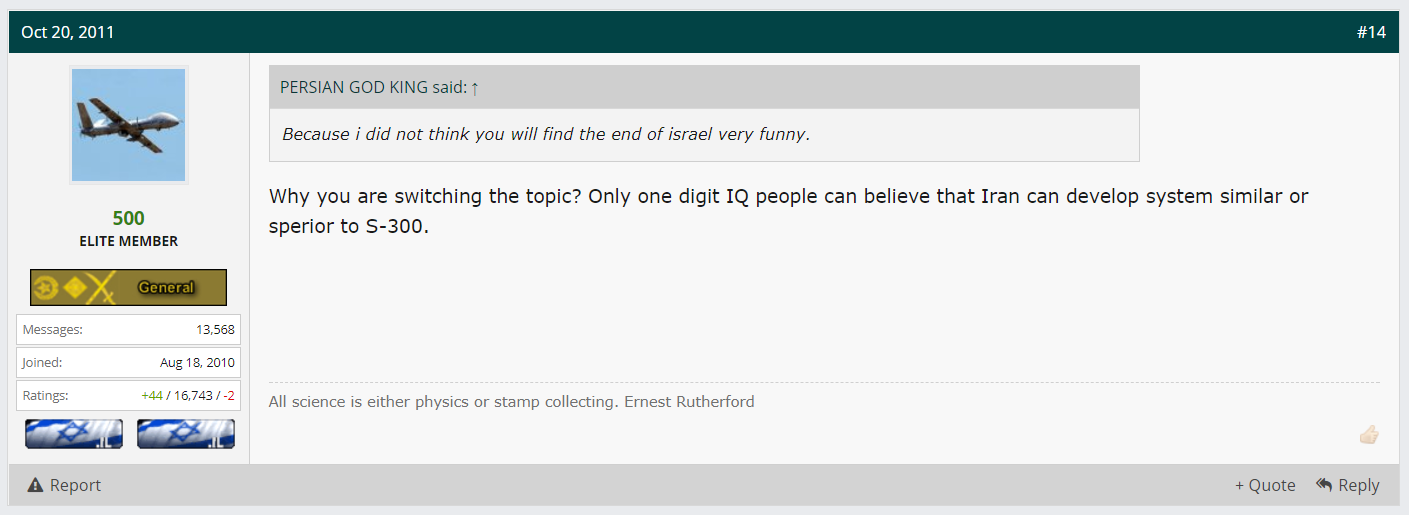This screenshot has width=1409, height=515.
Task: Open user 500's profile via username
Action: [x=128, y=218]
